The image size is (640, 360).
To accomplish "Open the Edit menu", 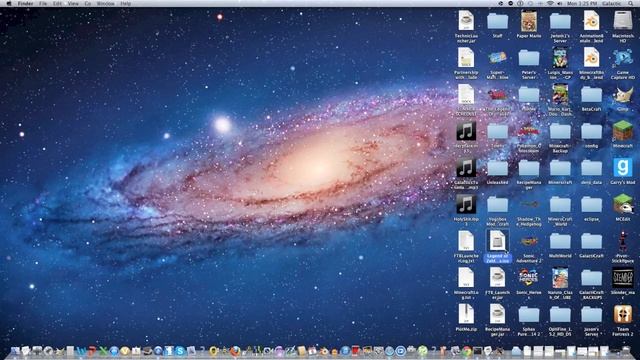I will point(57,3).
